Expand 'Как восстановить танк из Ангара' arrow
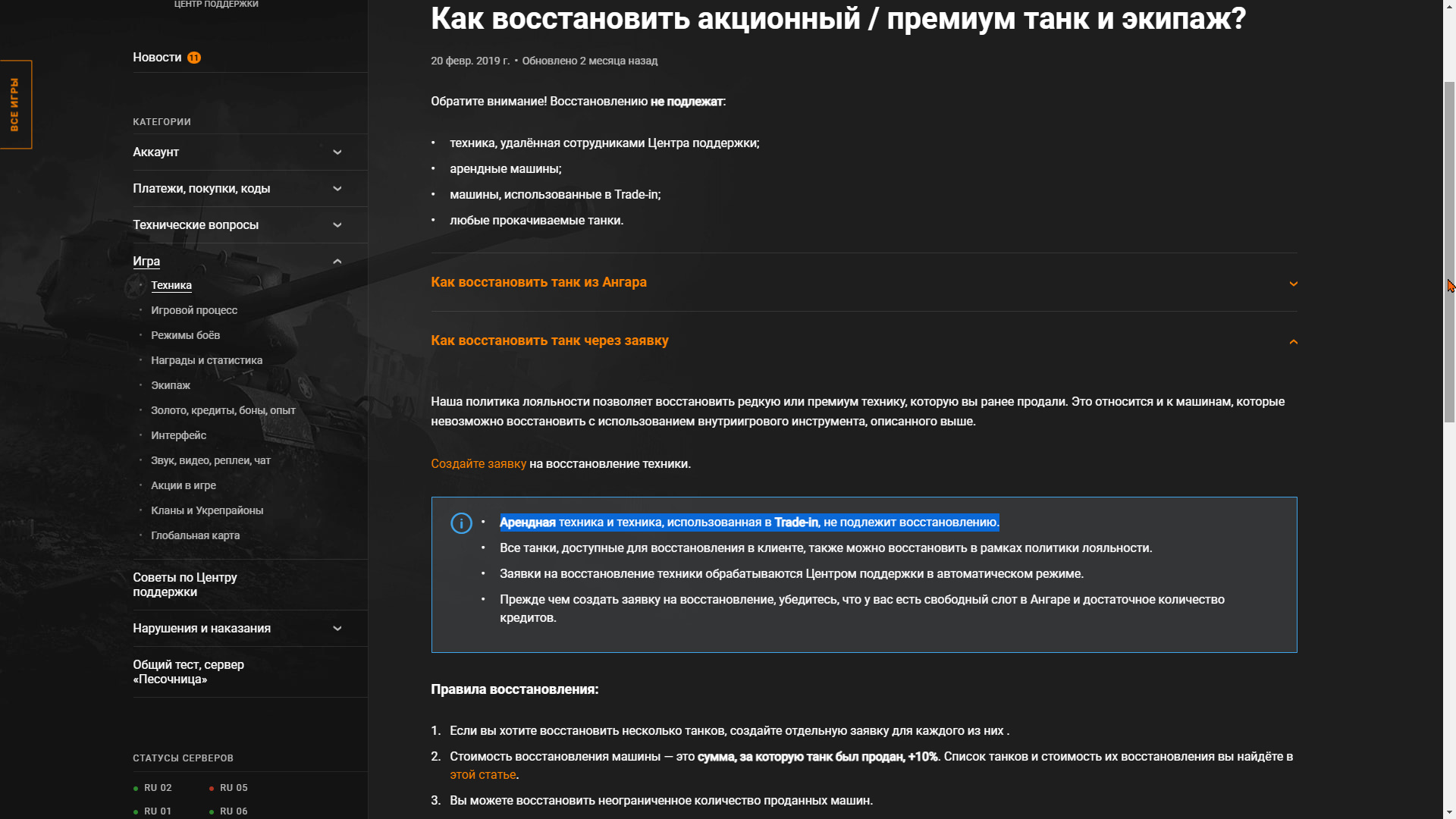This screenshot has width=1456, height=819. click(x=1293, y=284)
